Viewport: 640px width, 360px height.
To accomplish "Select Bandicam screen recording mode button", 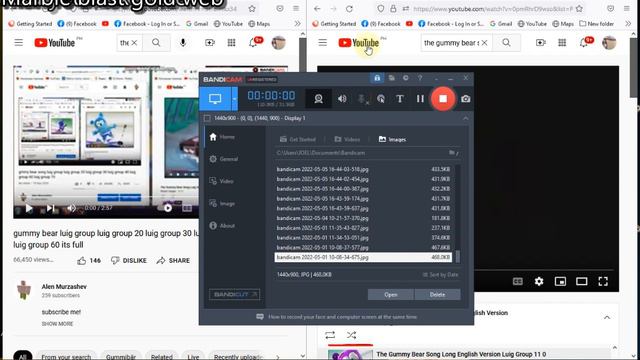I will pyautogui.click(x=215, y=98).
